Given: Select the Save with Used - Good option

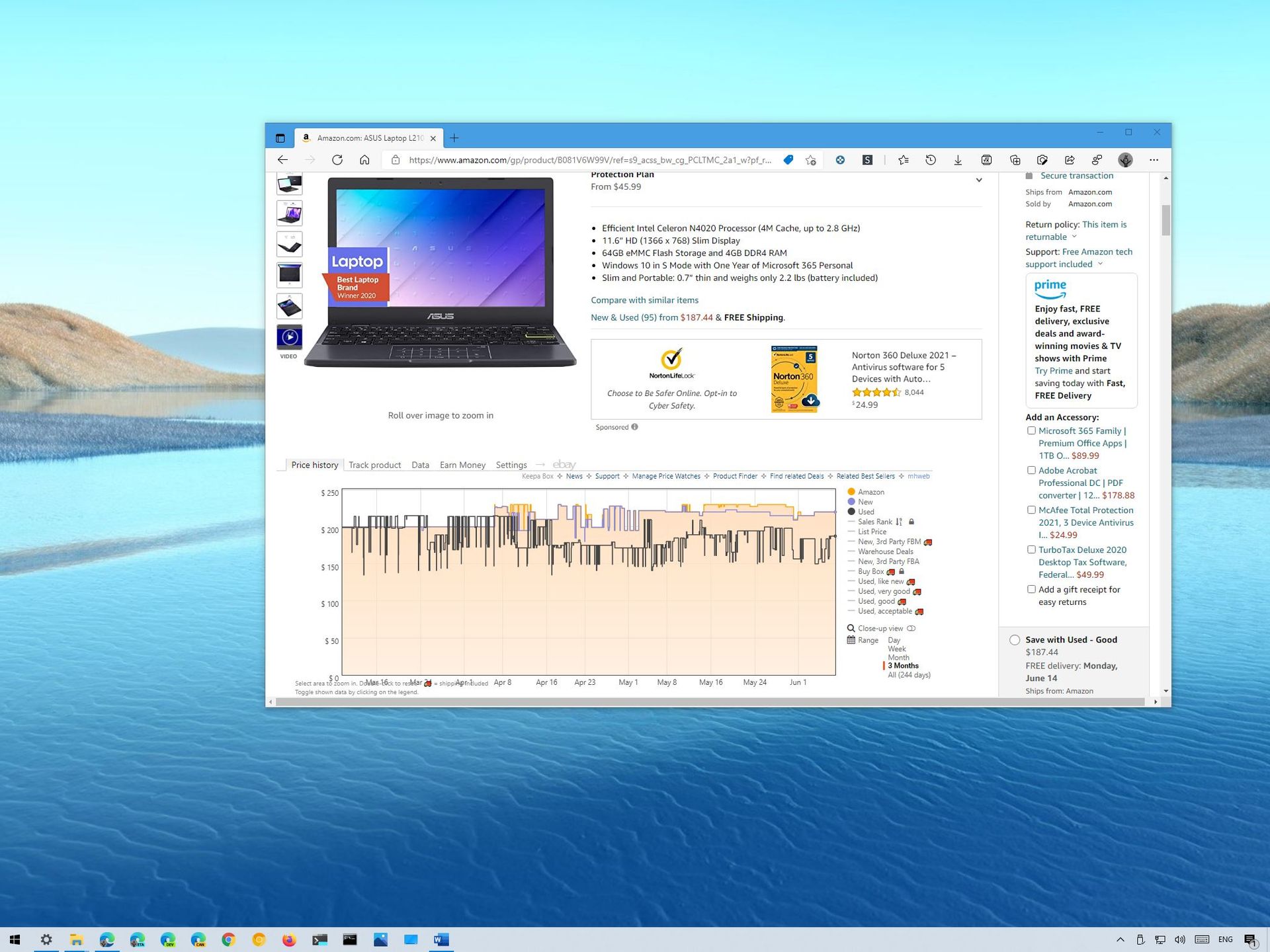Looking at the screenshot, I should click(x=1015, y=640).
